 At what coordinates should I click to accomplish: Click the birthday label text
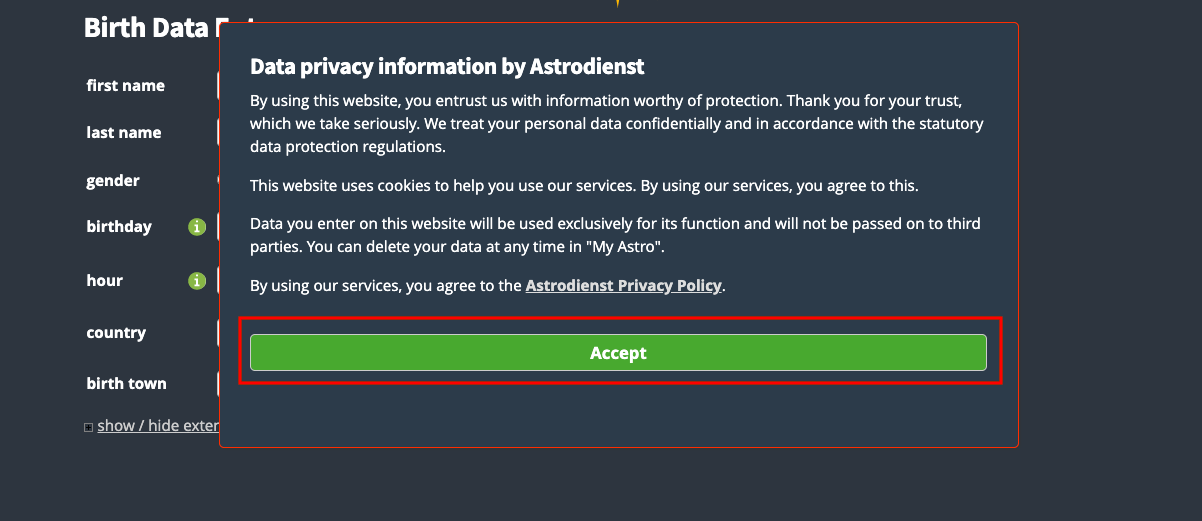point(119,227)
